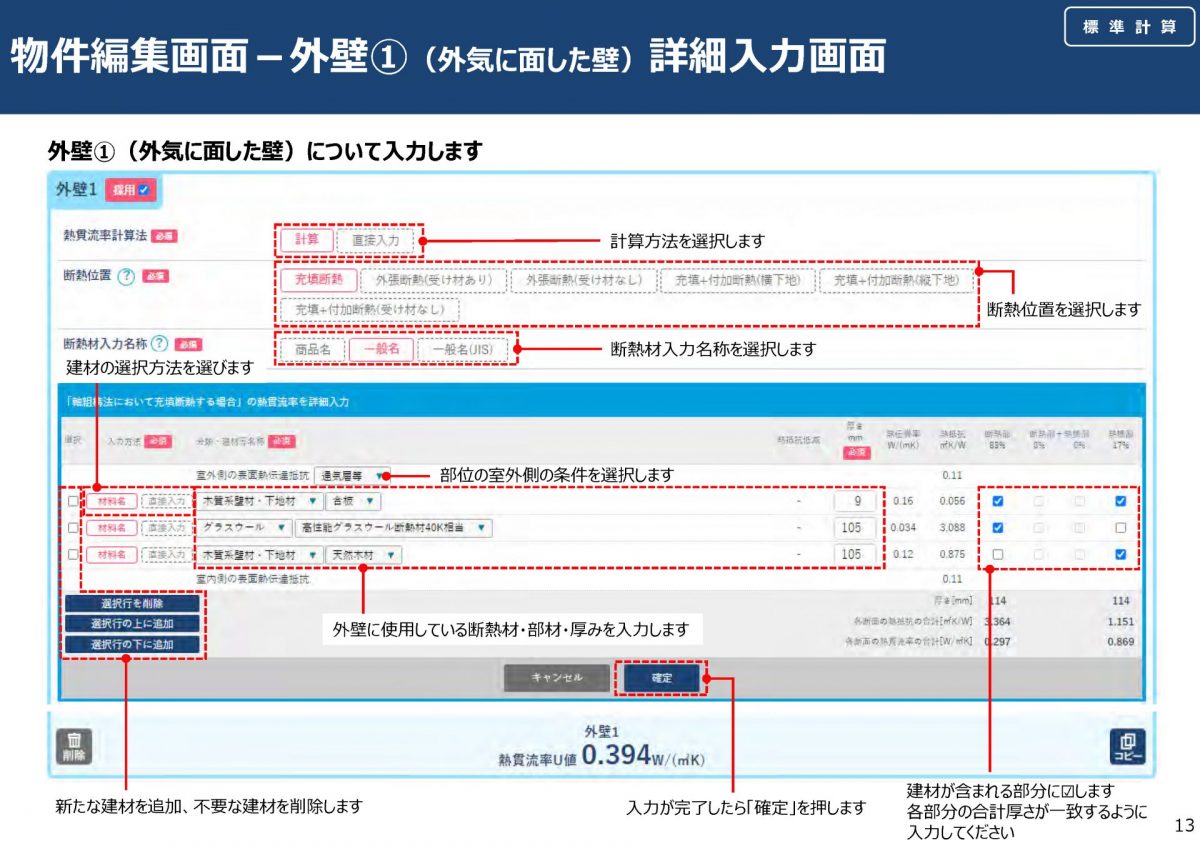Open the 高性能グラスウール断熱材40K相当 dropdown
The image size is (1200, 848).
pyautogui.click(x=392, y=527)
